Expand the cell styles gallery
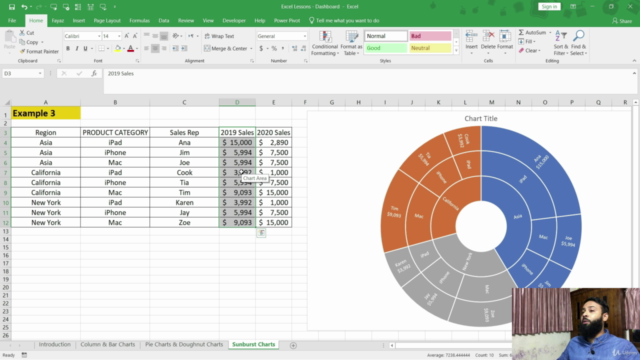Image resolution: width=640 pixels, height=360 pixels. (456, 50)
